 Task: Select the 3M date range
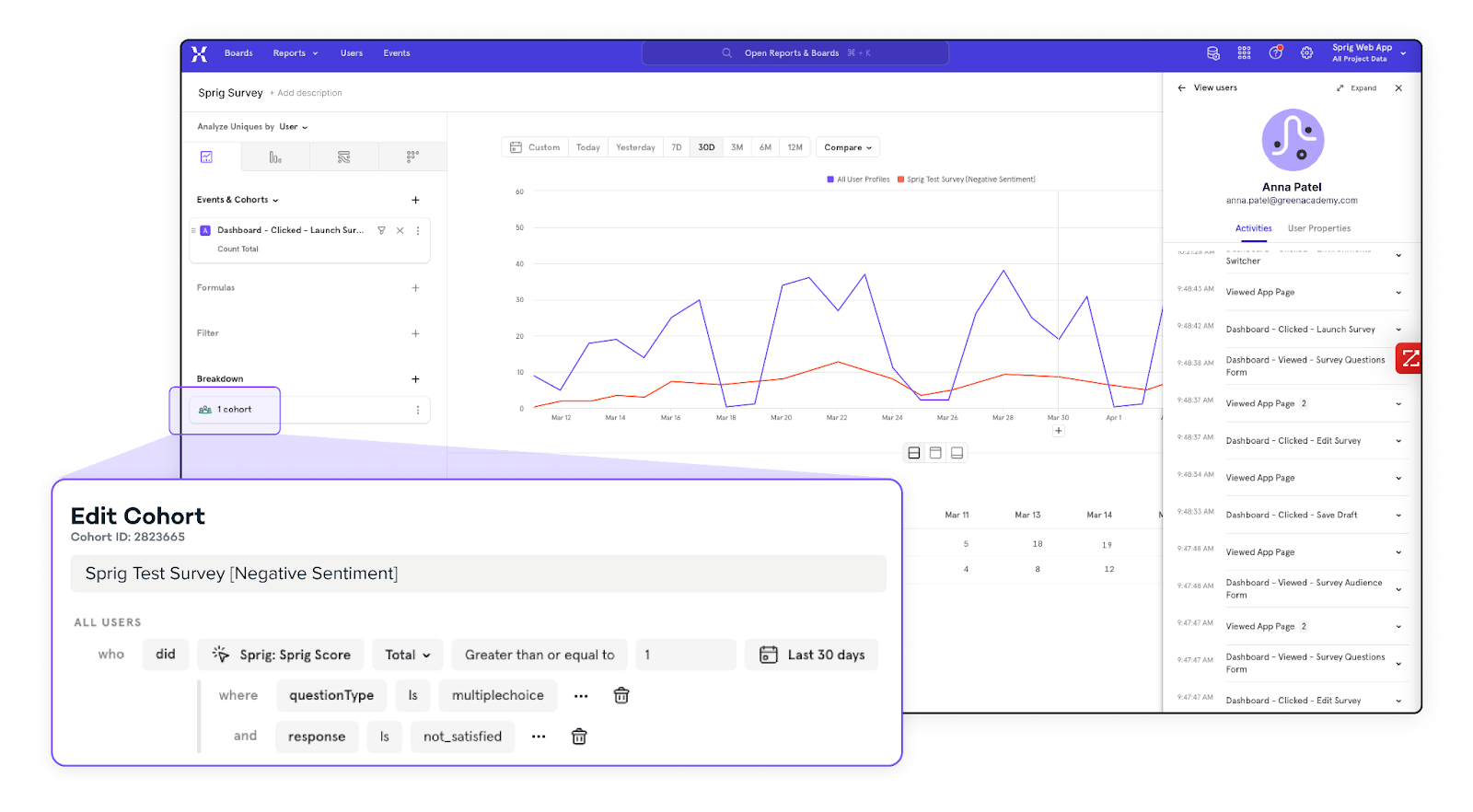(x=737, y=147)
